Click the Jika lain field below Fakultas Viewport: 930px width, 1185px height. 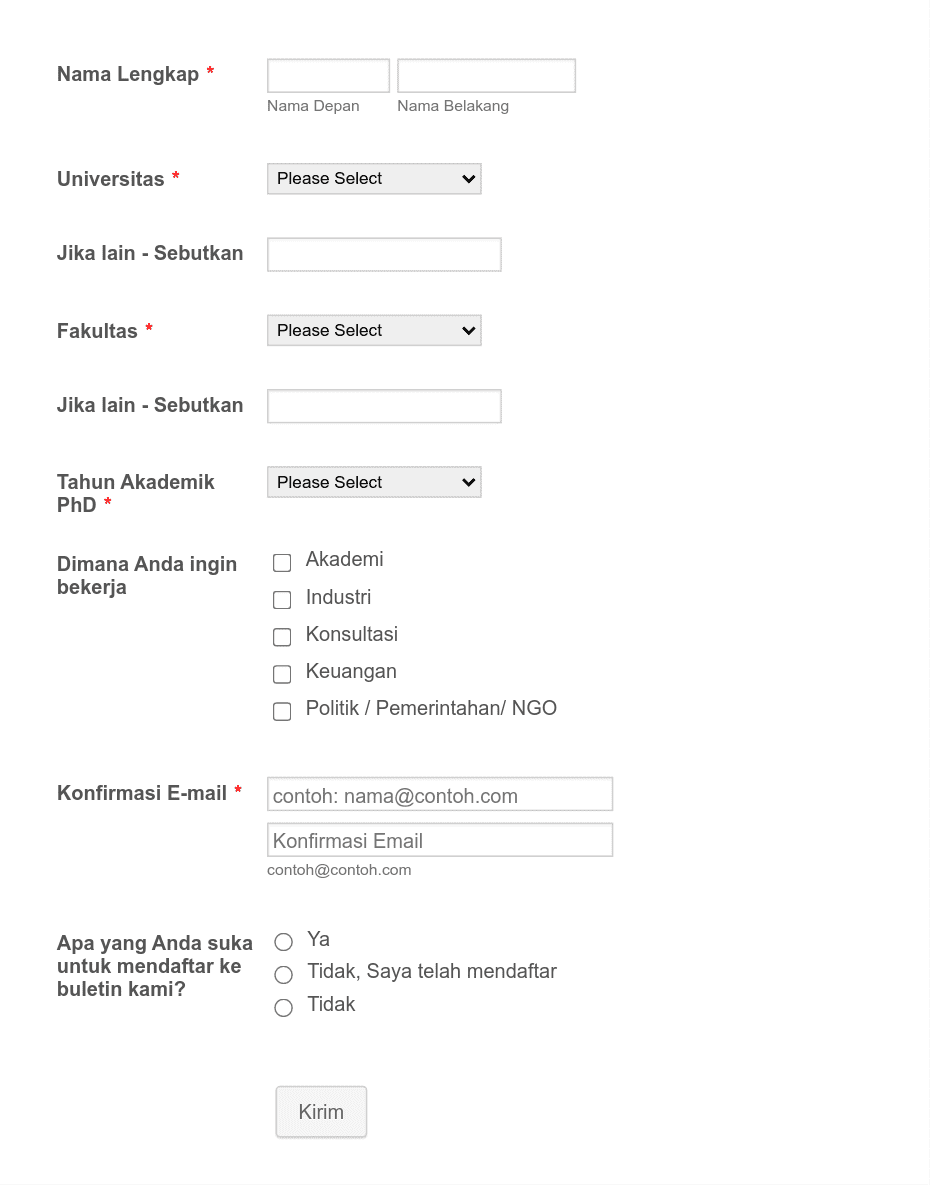click(383, 406)
